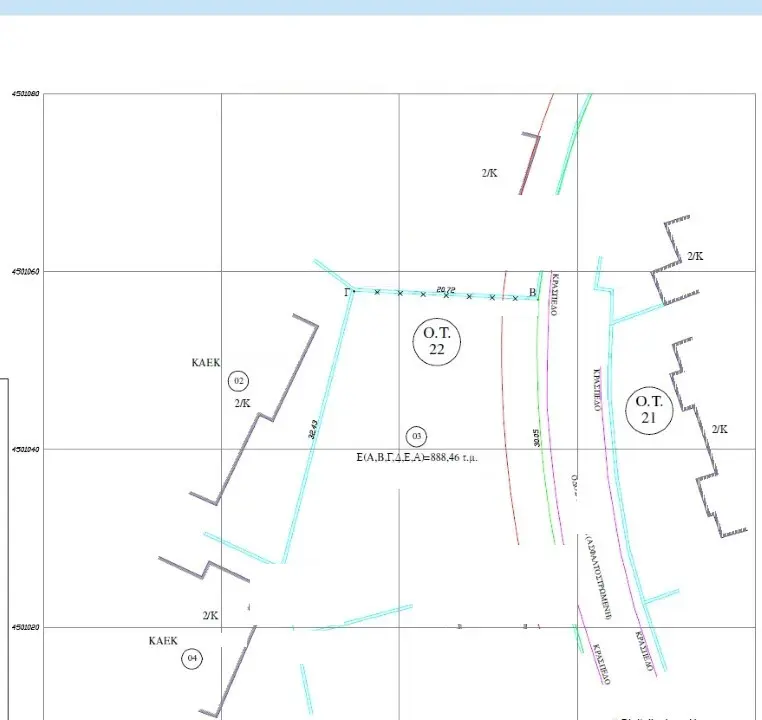Click the 4501080 coordinate label

[25, 94]
